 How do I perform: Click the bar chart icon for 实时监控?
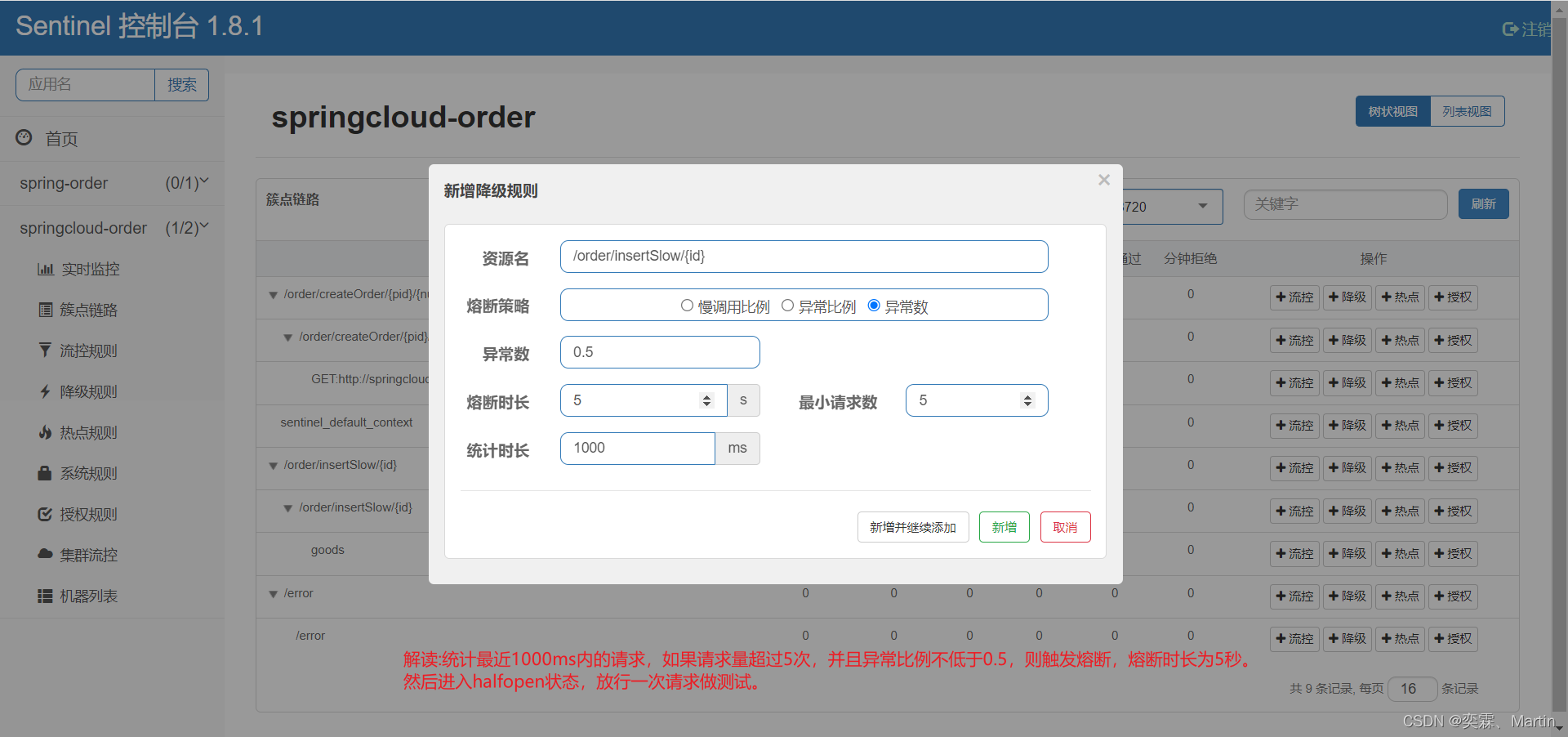(46, 269)
